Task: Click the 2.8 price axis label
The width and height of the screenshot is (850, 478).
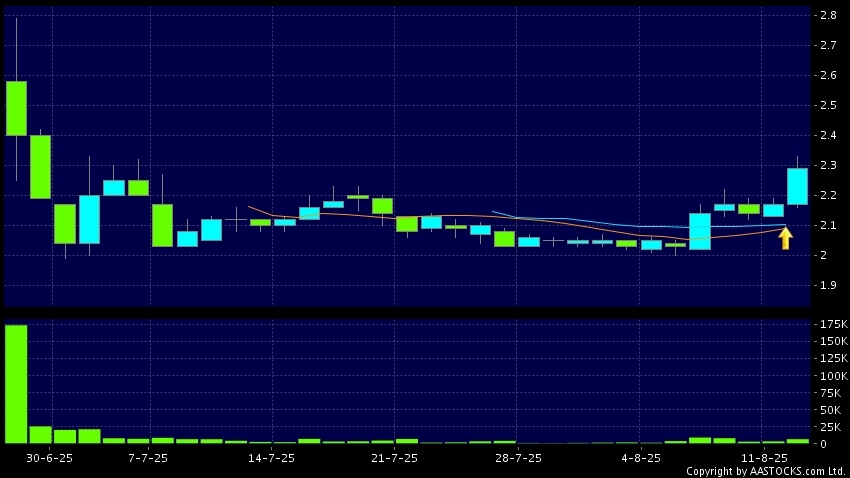Action: (828, 15)
